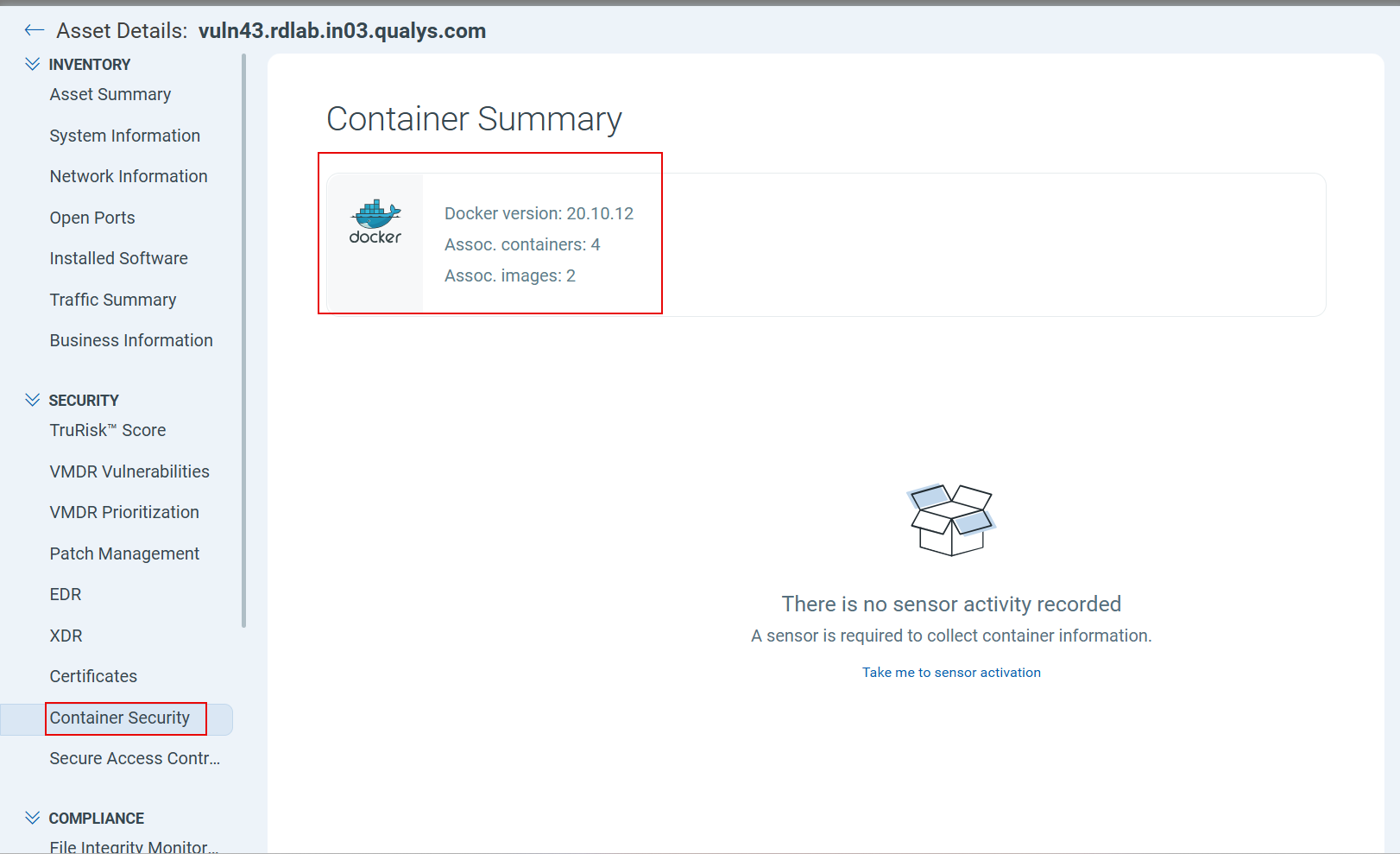Click the Container Summary heading
1400x854 pixels.
point(474,119)
